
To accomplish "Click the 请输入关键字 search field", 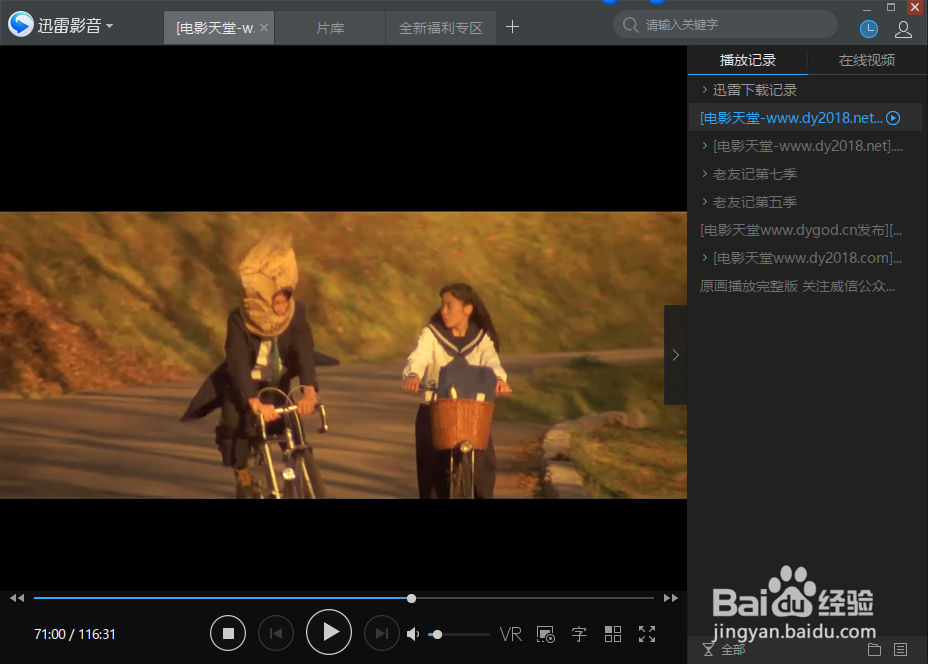I will tap(725, 25).
